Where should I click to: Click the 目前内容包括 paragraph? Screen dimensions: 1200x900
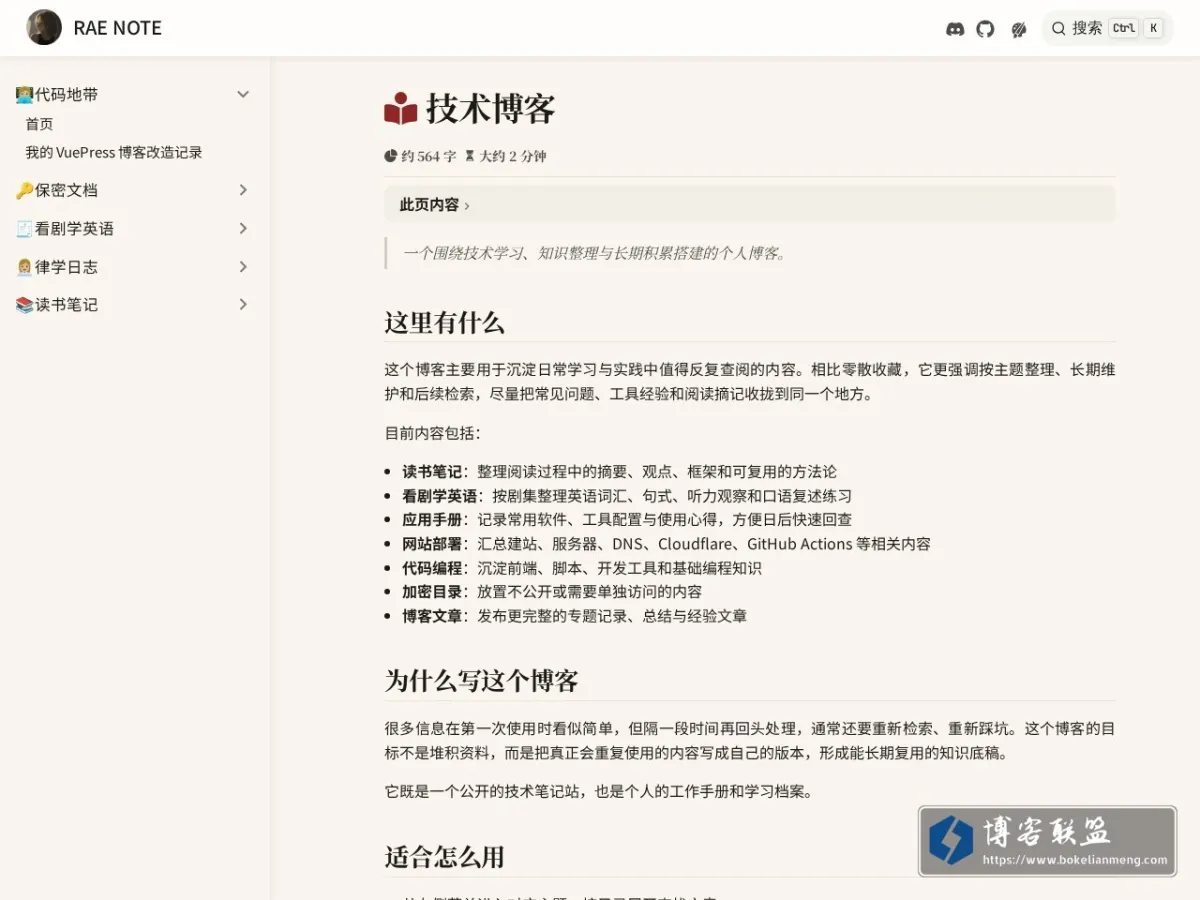(x=433, y=433)
